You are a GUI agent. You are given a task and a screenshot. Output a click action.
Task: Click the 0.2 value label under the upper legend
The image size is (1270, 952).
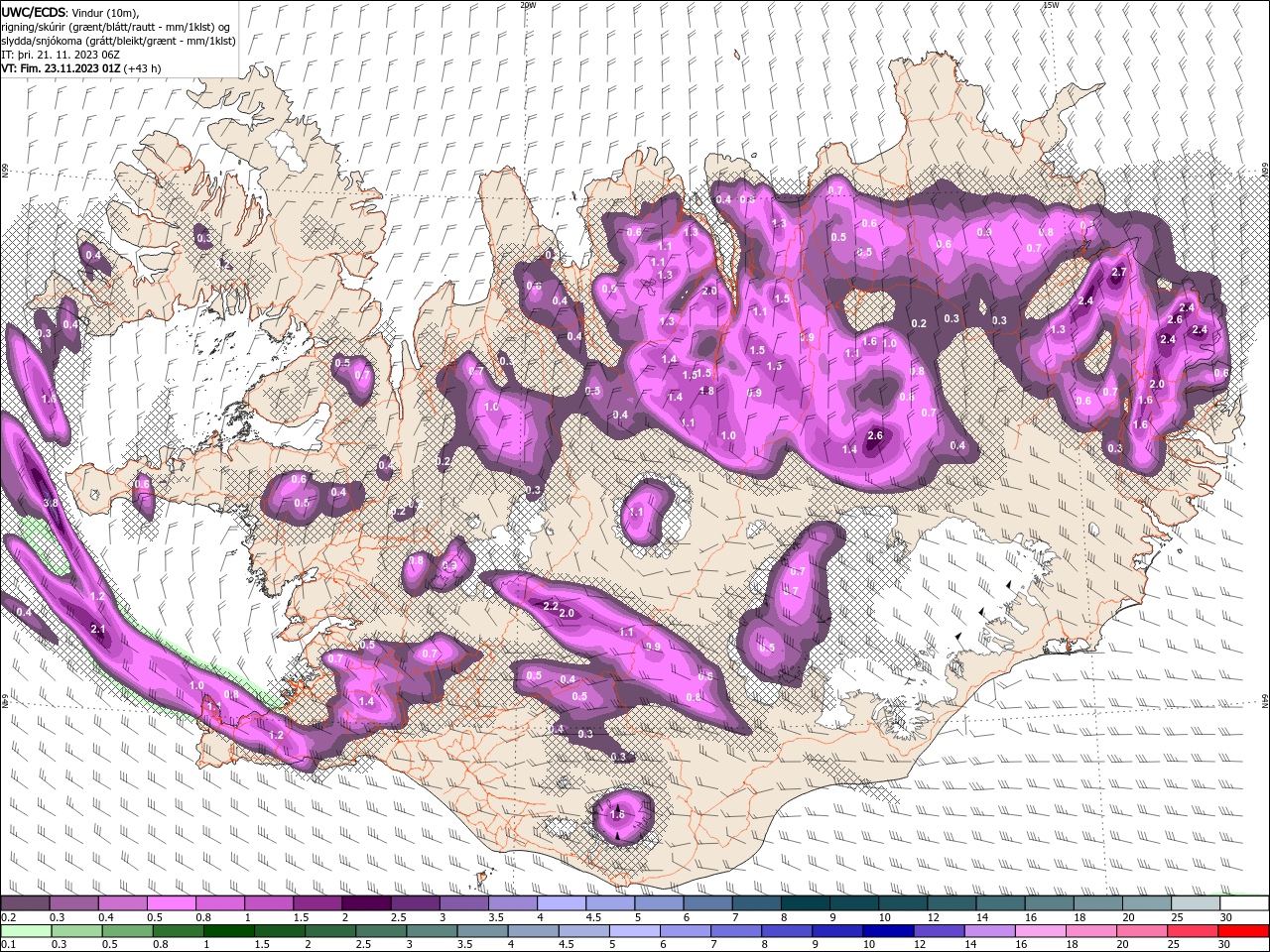click(x=7, y=917)
